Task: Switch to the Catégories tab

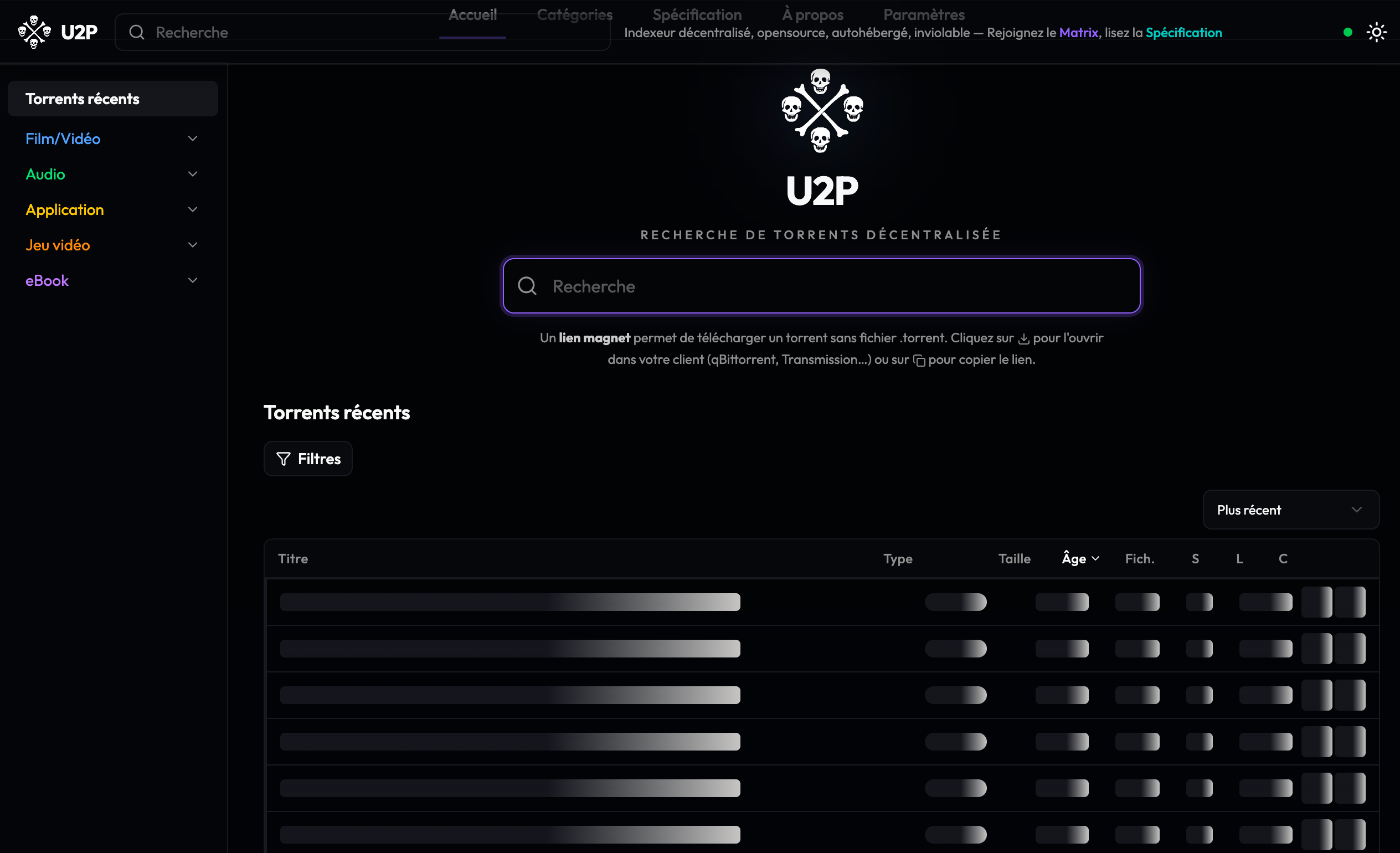Action: click(574, 15)
